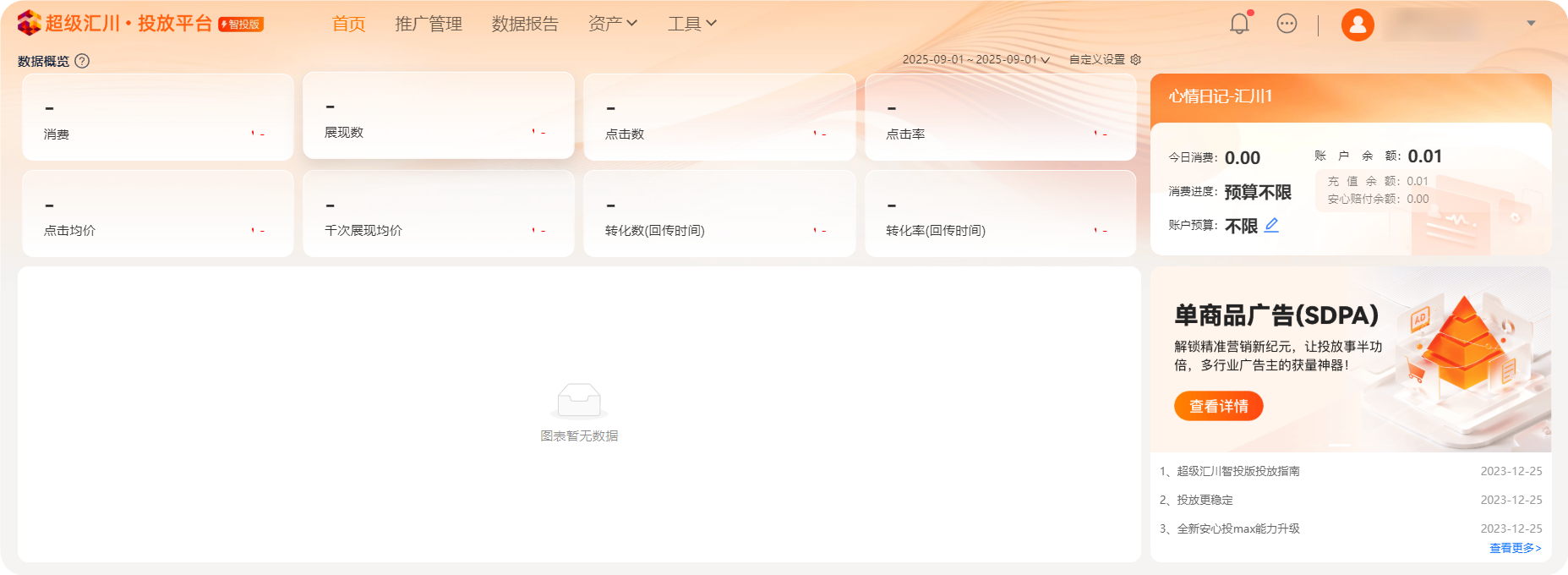This screenshot has width=1568, height=575.
Task: Click the 超级汇川 logo icon
Action: (x=29, y=23)
